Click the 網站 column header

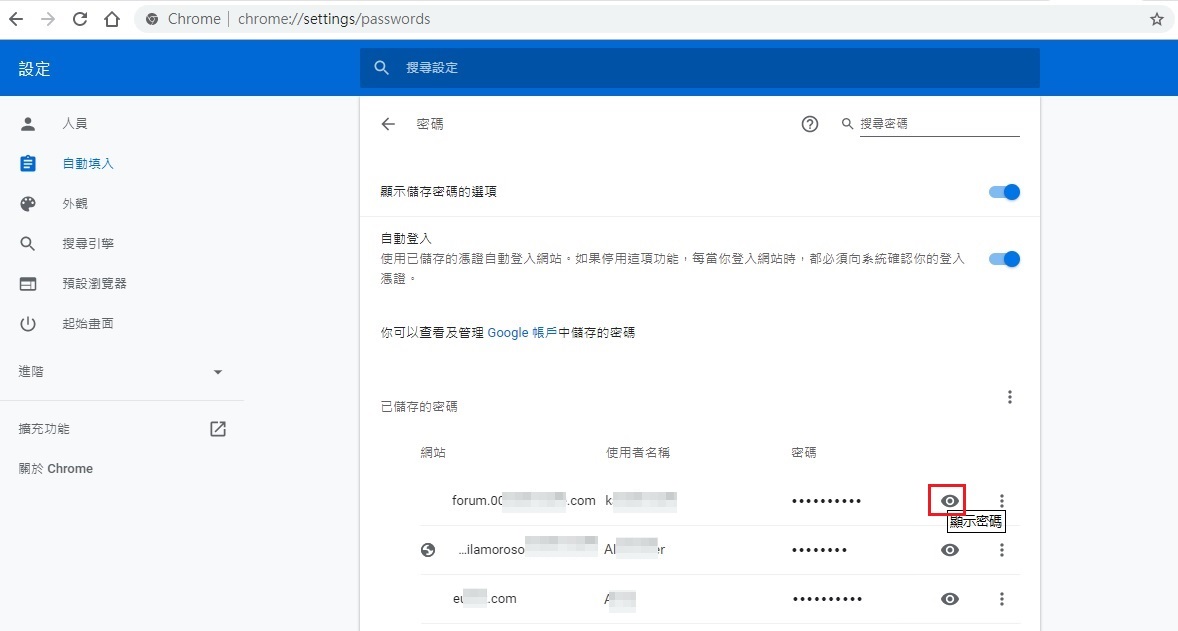[433, 452]
